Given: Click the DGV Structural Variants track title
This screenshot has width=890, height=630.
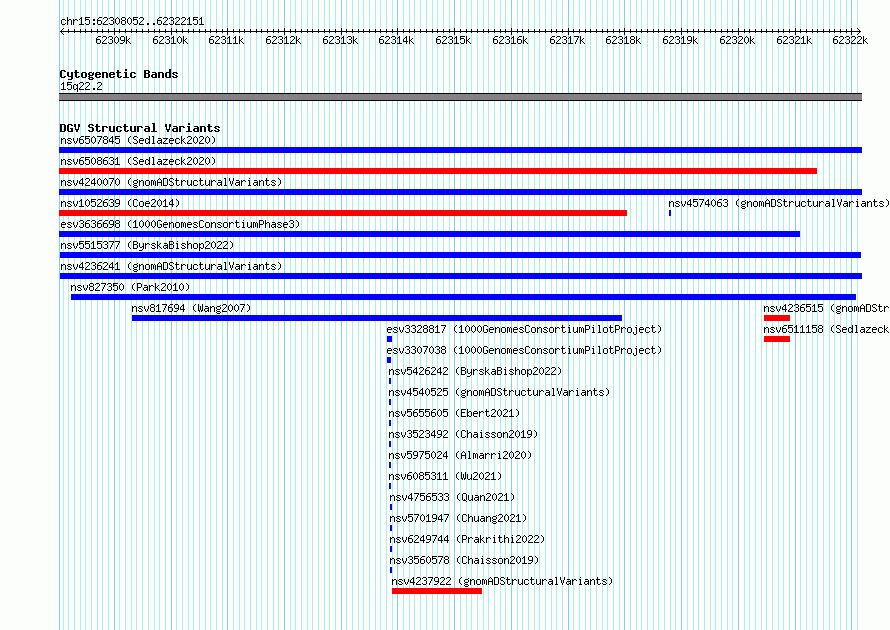Looking at the screenshot, I should pyautogui.click(x=140, y=128).
